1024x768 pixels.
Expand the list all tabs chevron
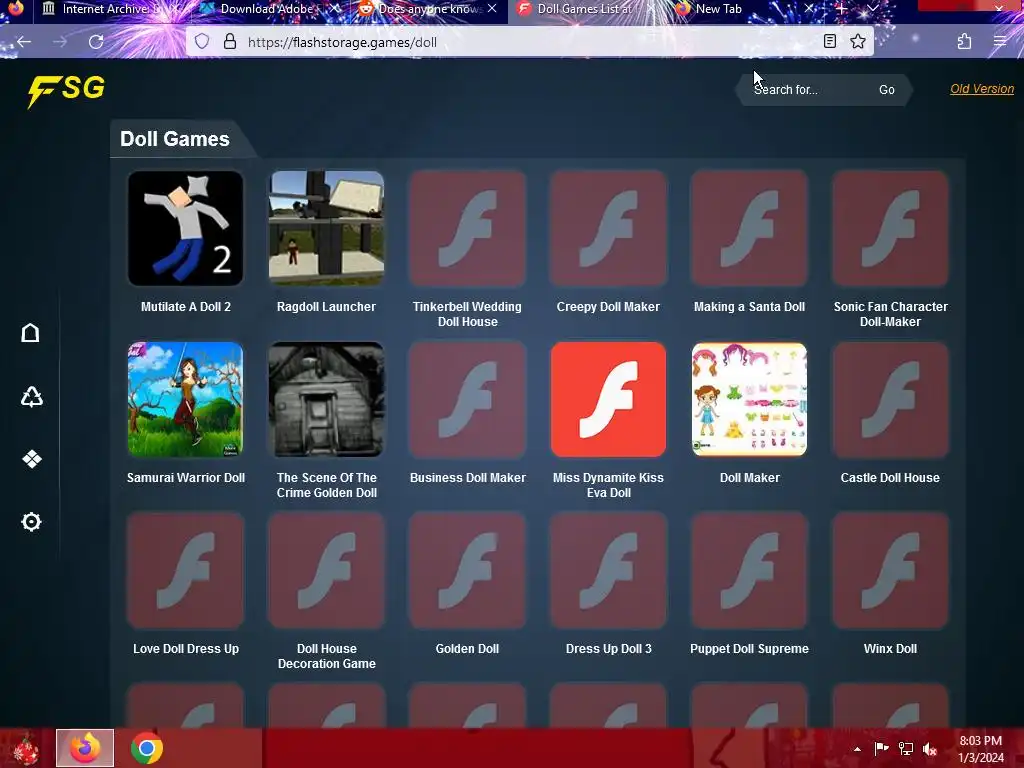(x=873, y=8)
